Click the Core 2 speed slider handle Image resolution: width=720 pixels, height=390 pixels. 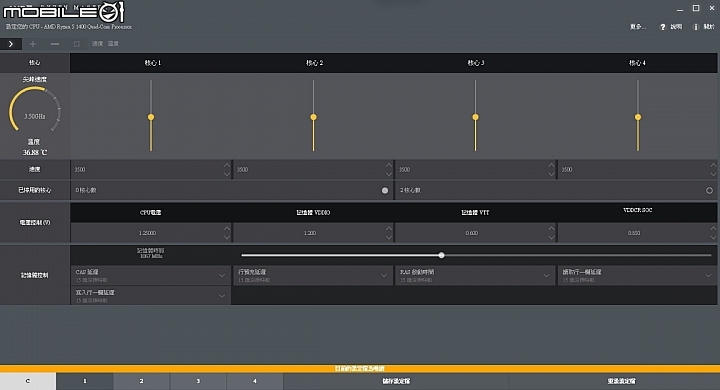click(x=313, y=117)
